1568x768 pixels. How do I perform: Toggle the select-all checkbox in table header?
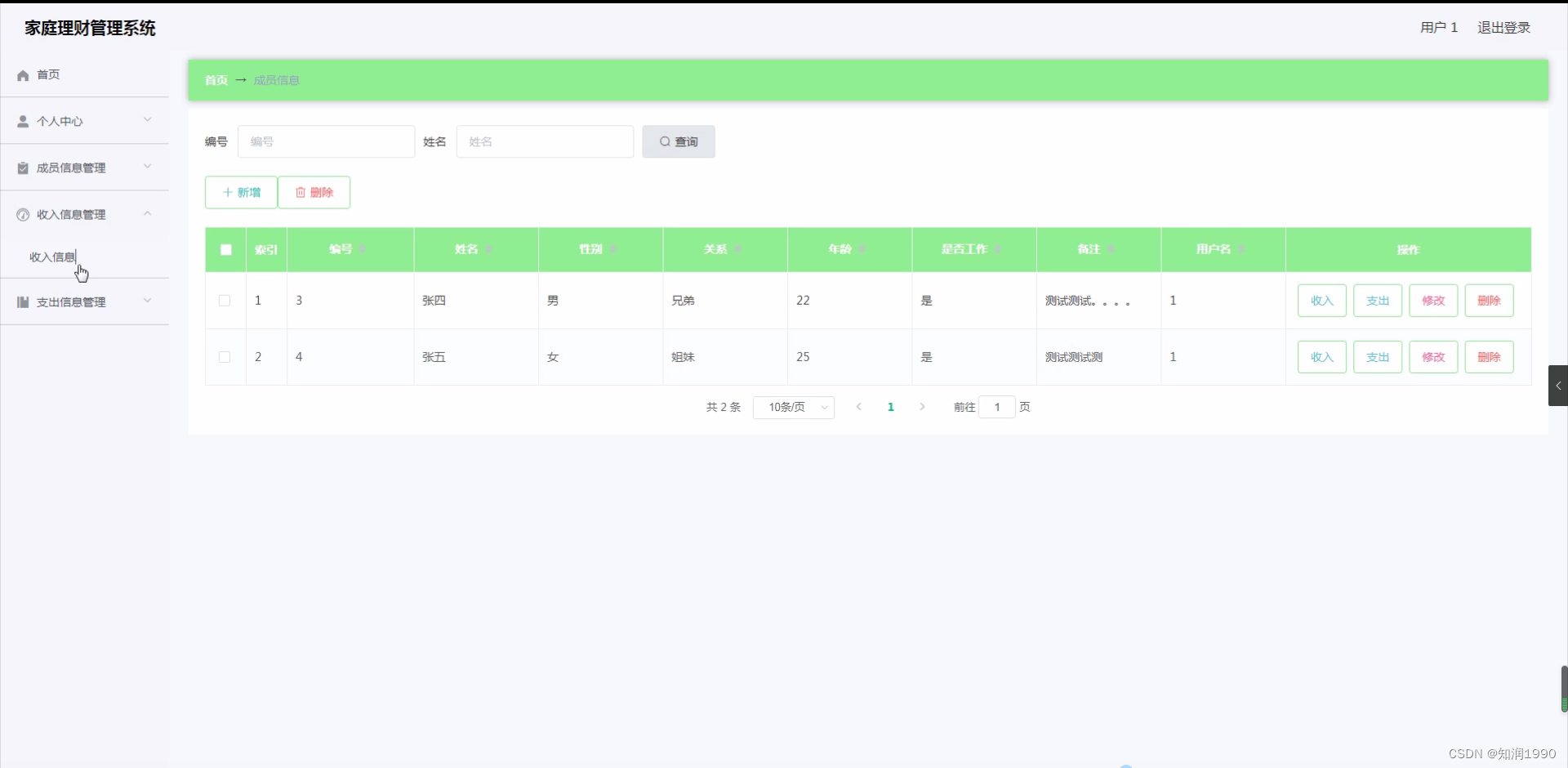[x=225, y=249]
